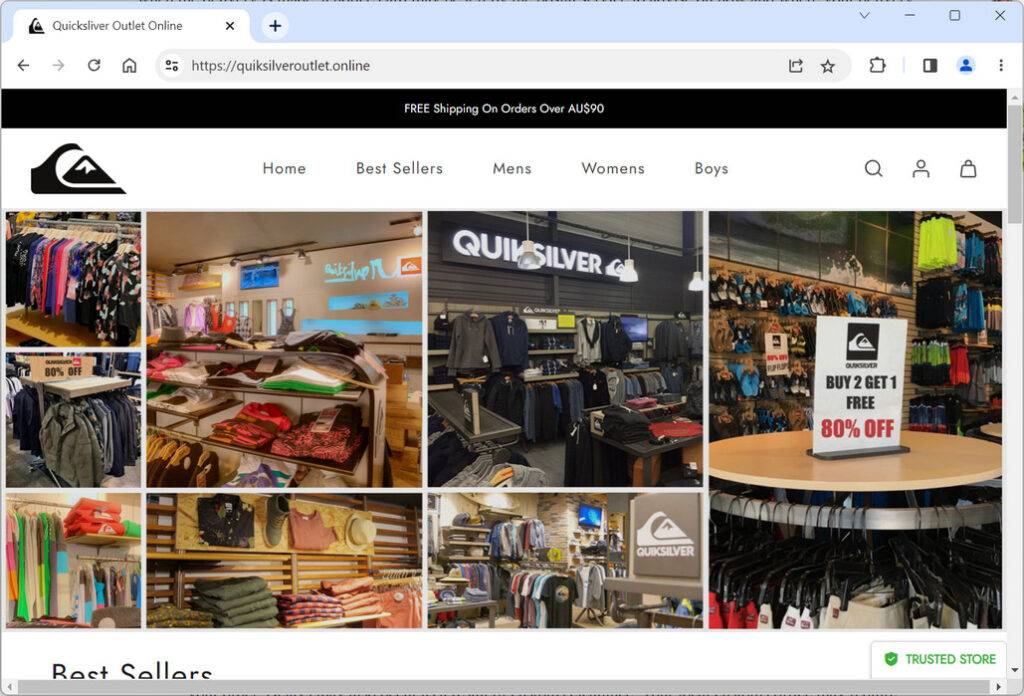This screenshot has height=696, width=1024.
Task: Close the Quicksliver Outlet Online tab
Action: click(230, 25)
